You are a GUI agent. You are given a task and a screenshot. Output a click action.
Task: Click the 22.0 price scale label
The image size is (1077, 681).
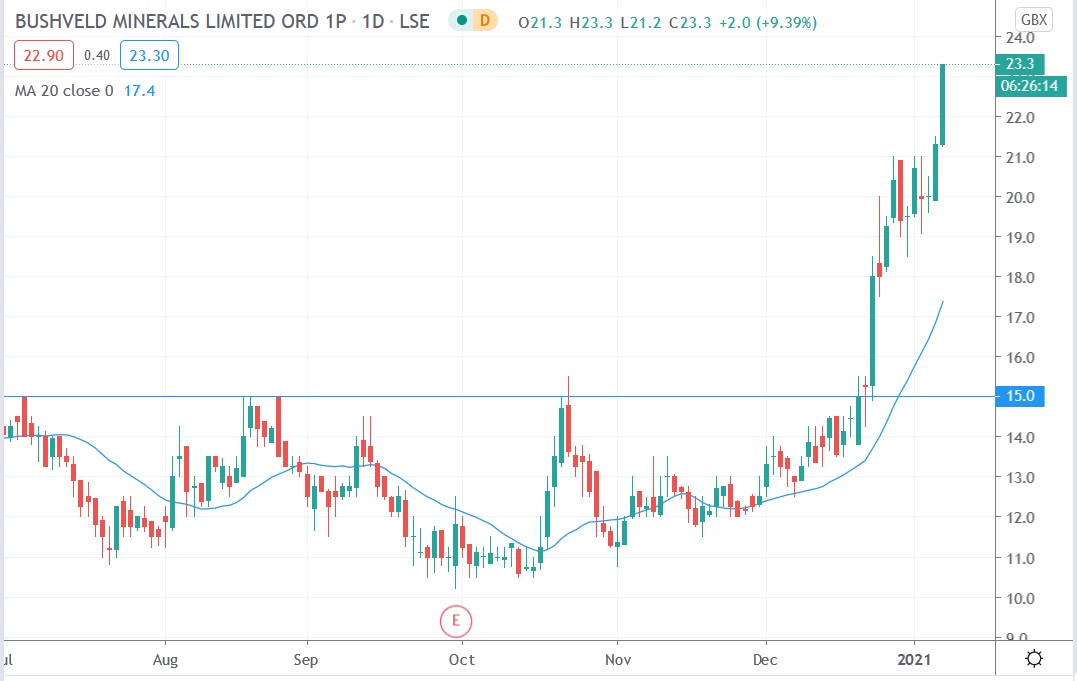coord(1020,118)
